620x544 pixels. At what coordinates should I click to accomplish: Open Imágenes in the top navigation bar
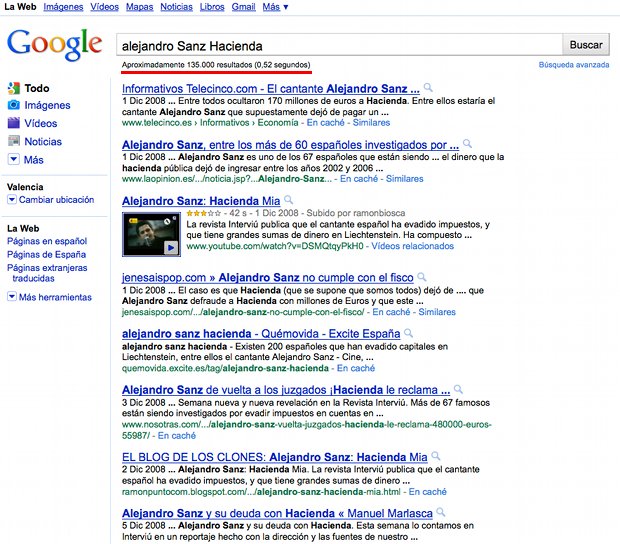[x=63, y=7]
